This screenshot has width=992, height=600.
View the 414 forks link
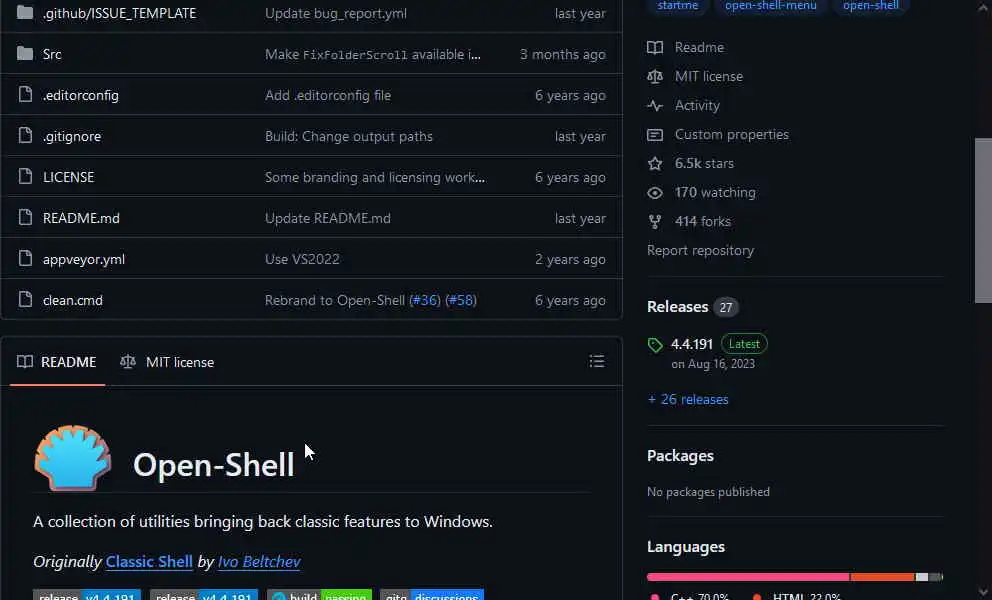pos(703,222)
